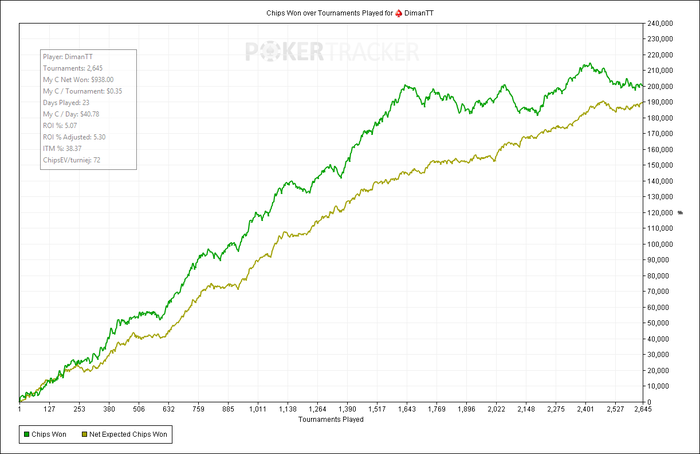Click the x-axis tick label 2,401
This screenshot has height=454, width=700.
[x=585, y=409]
